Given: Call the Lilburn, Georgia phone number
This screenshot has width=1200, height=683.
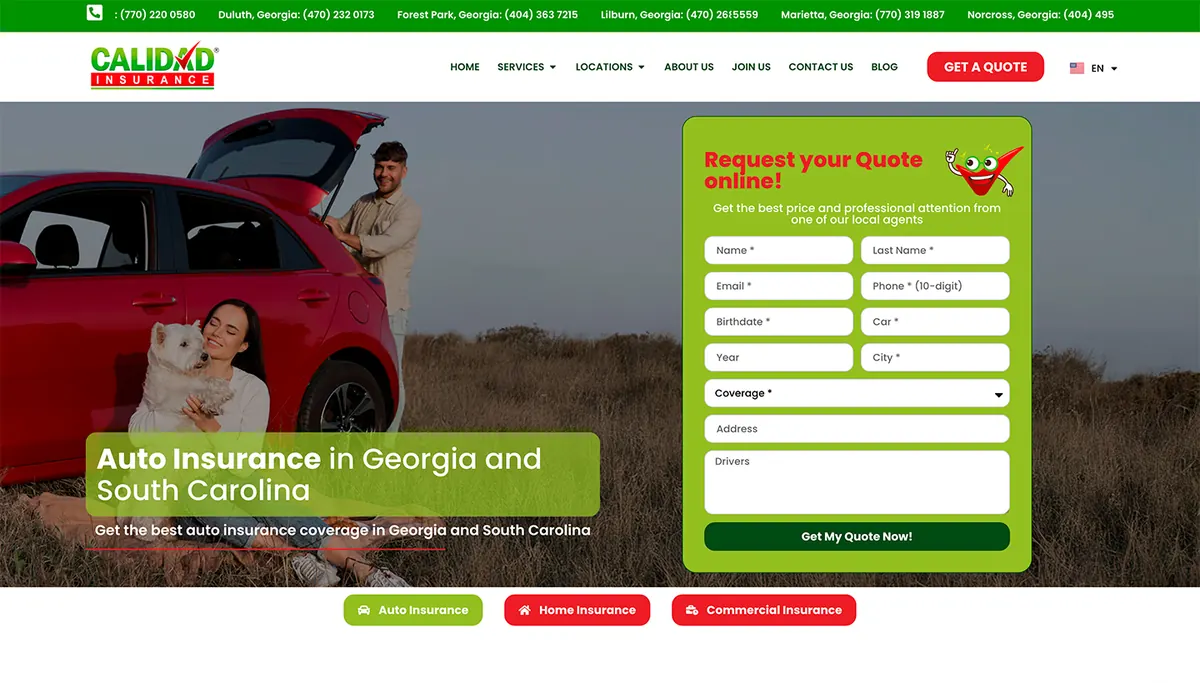Looking at the screenshot, I should [x=679, y=15].
